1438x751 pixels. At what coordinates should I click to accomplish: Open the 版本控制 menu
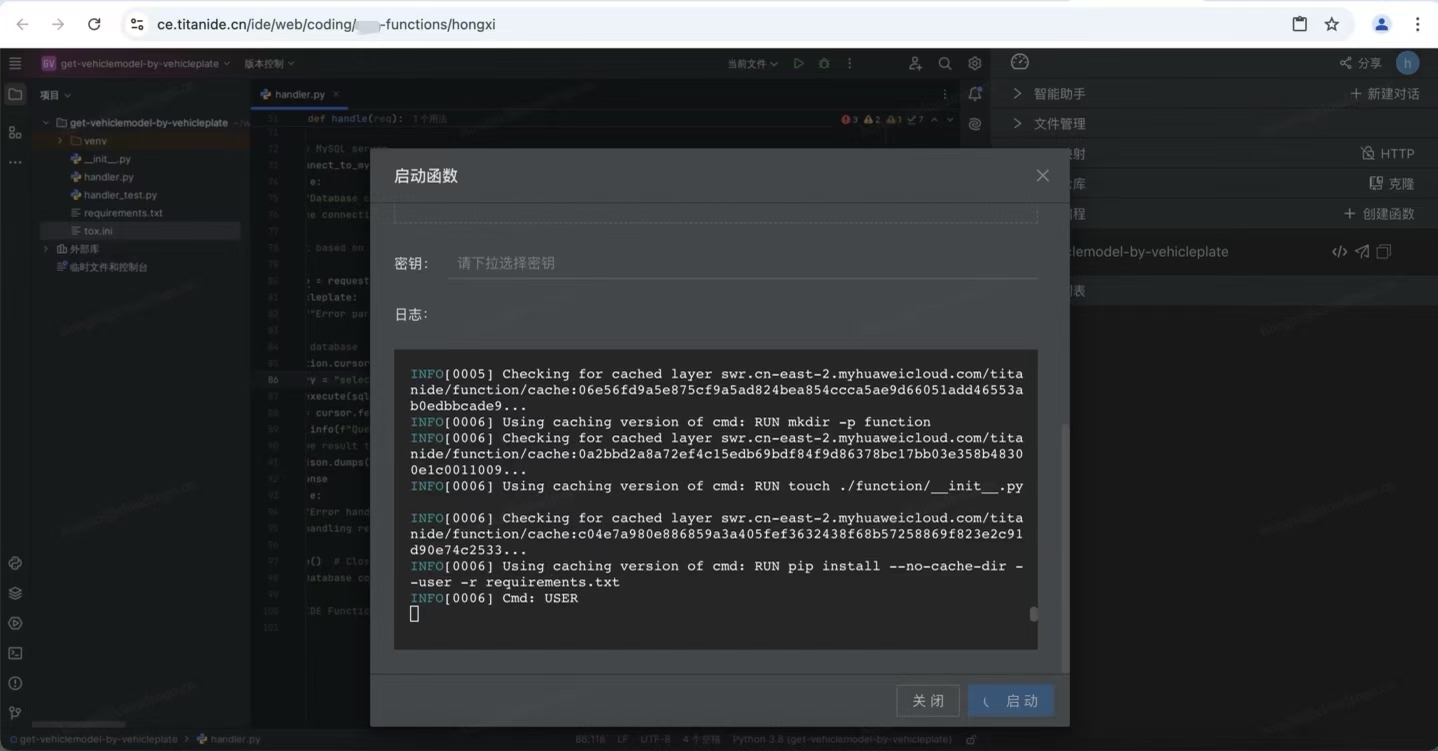[269, 64]
